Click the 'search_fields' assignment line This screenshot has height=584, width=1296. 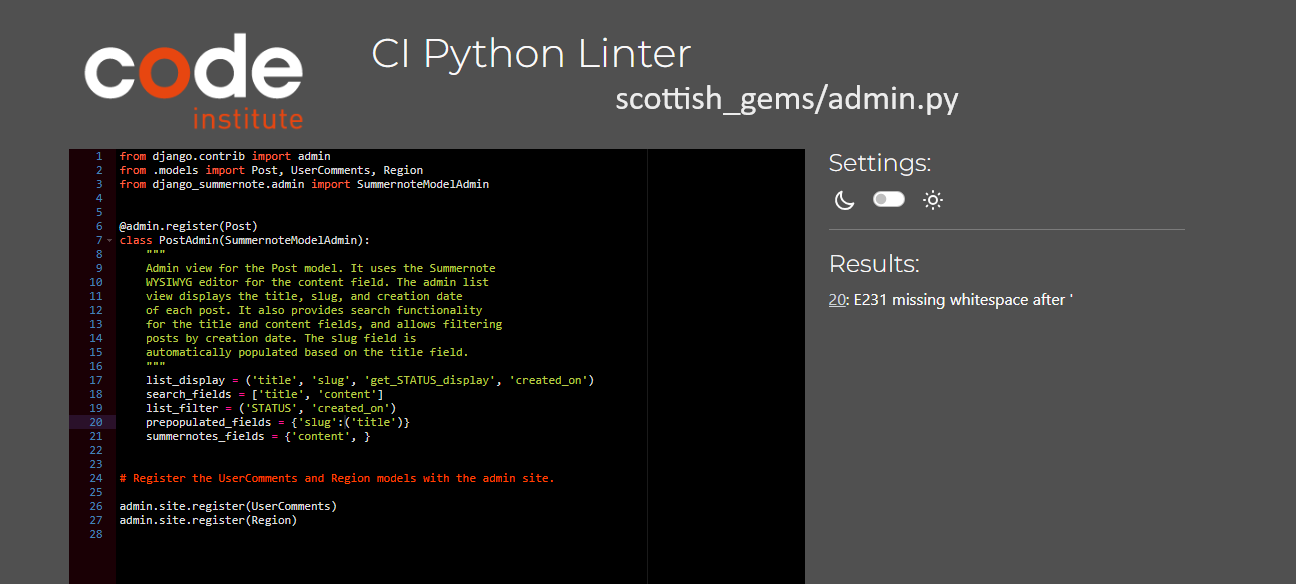click(264, 394)
